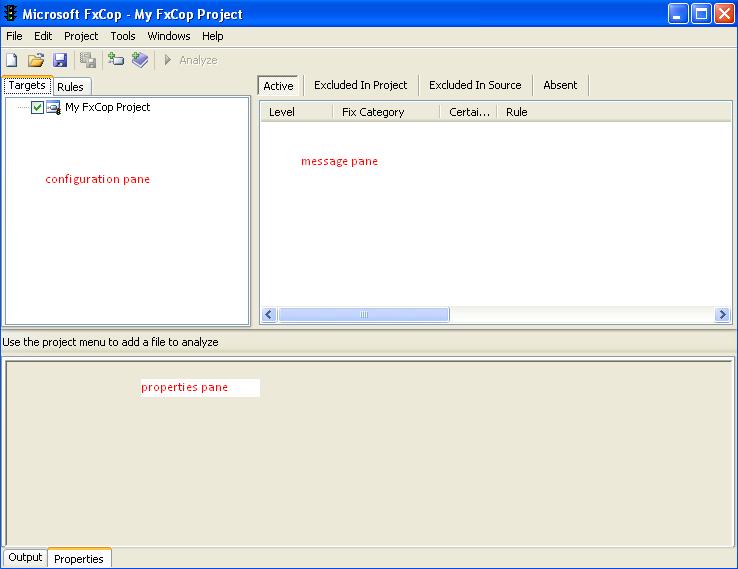Click the horizontal scrollbar thumb
This screenshot has width=738, height=569.
point(364,314)
